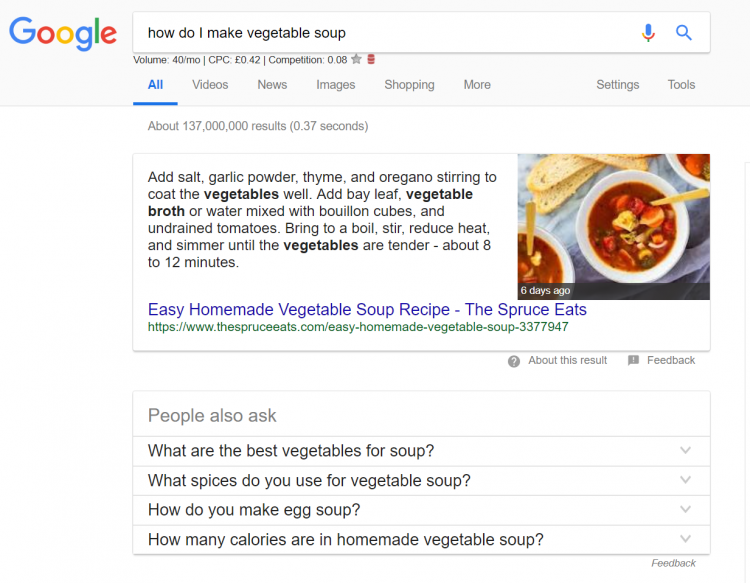The width and height of the screenshot is (750, 583).
Task: Open the Tools search options
Action: coord(681,85)
